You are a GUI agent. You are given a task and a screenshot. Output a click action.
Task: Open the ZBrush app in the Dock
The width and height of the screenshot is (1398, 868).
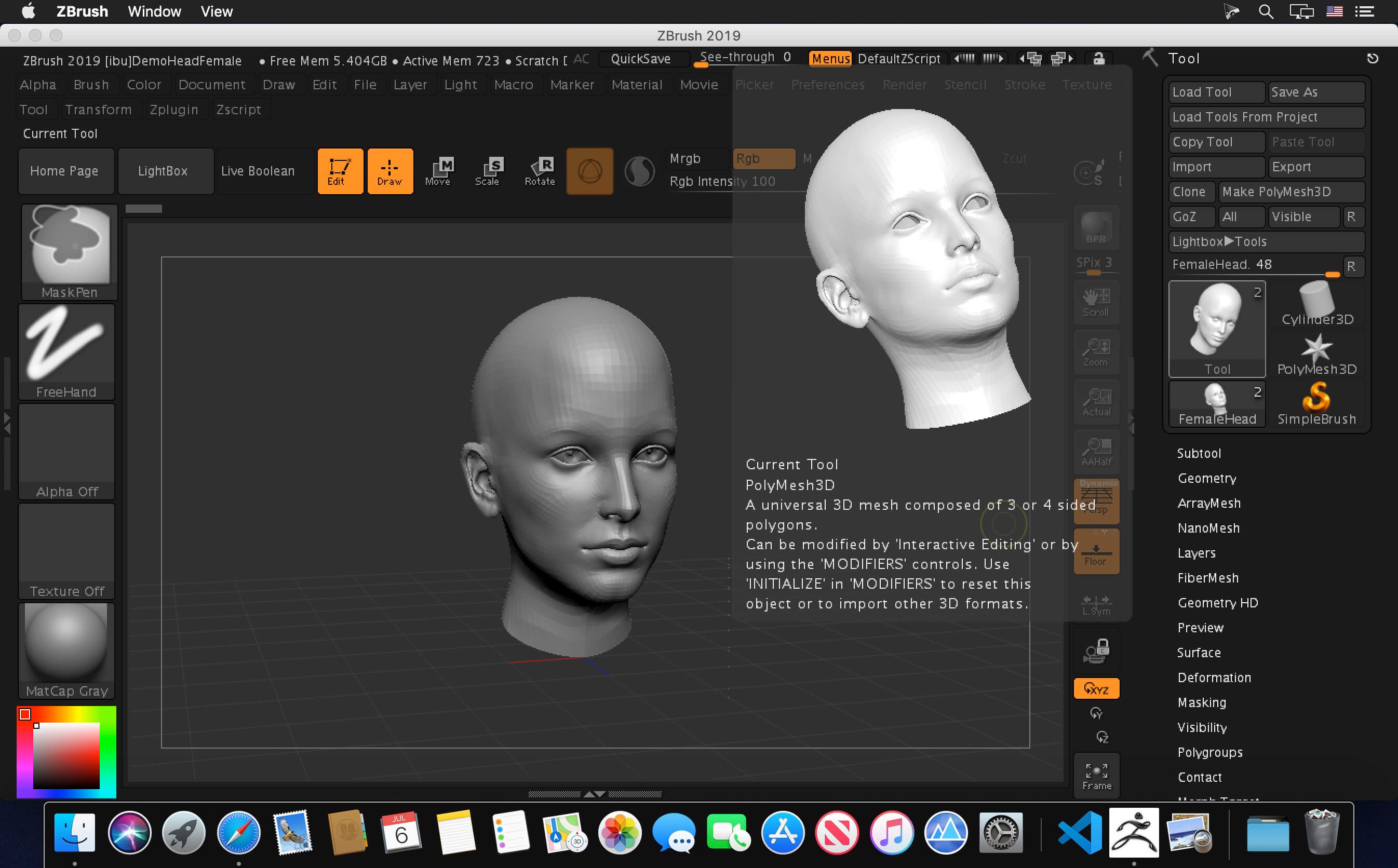coord(1134,832)
